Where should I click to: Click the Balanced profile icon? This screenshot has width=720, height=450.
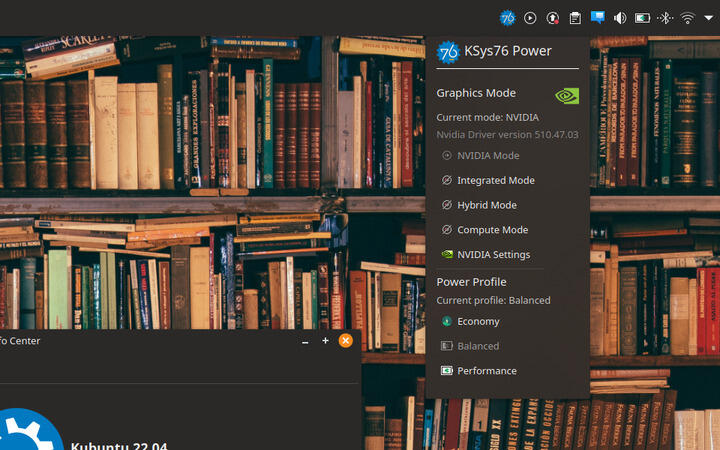447,346
